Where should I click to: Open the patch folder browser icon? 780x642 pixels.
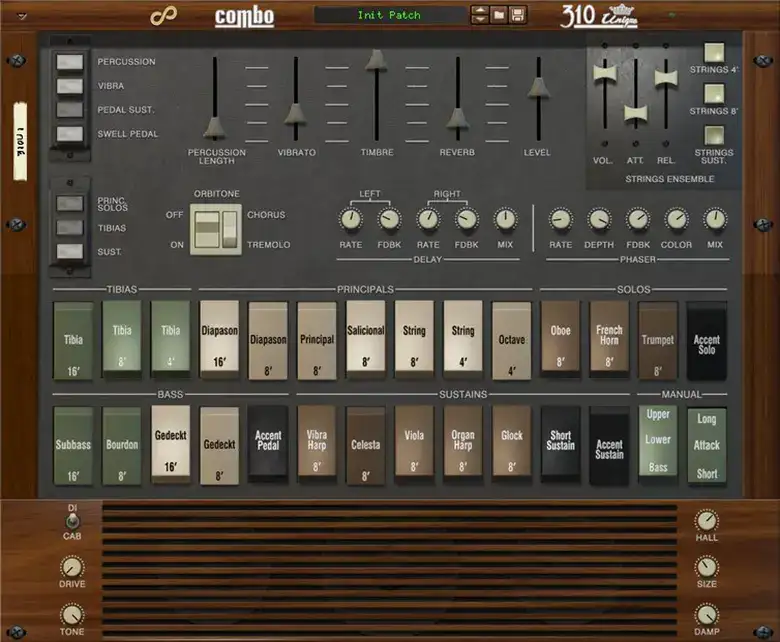coord(498,15)
